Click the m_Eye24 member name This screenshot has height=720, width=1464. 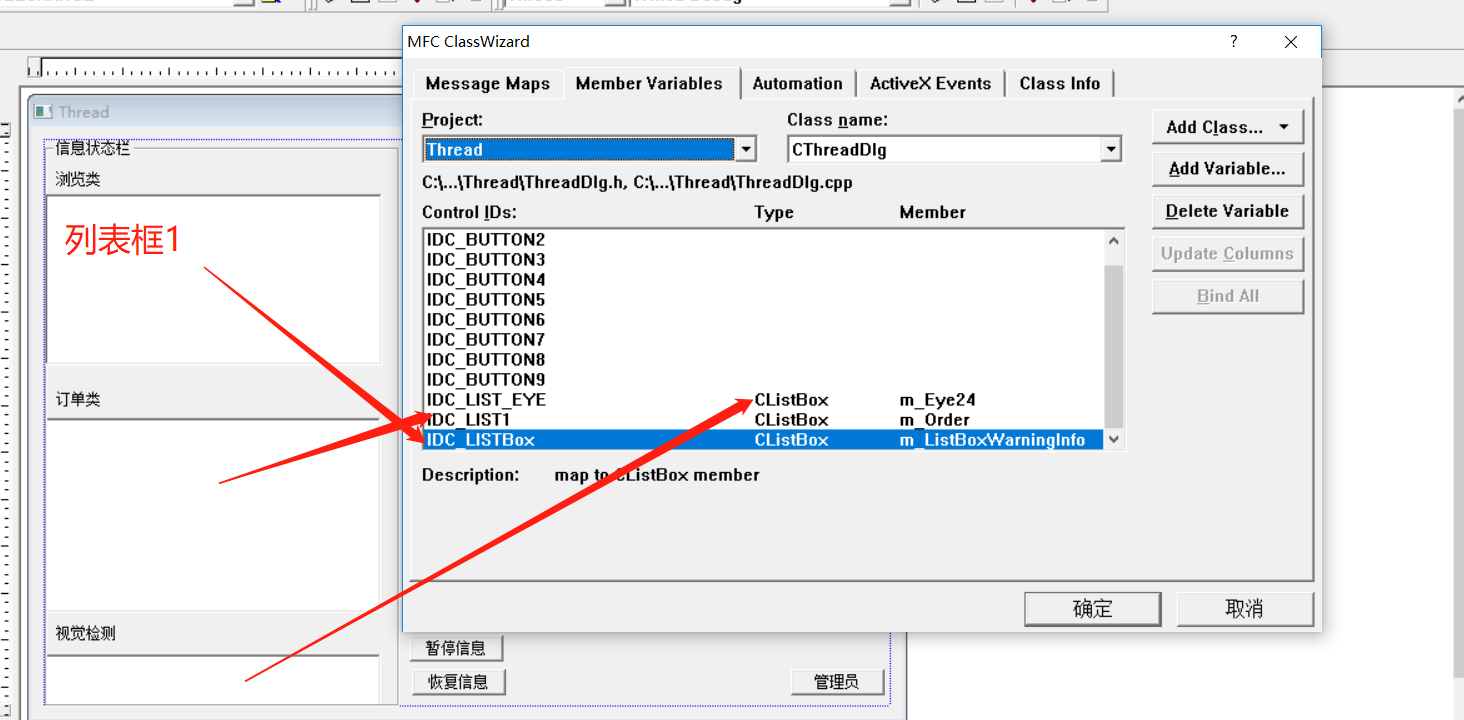[x=937, y=400]
